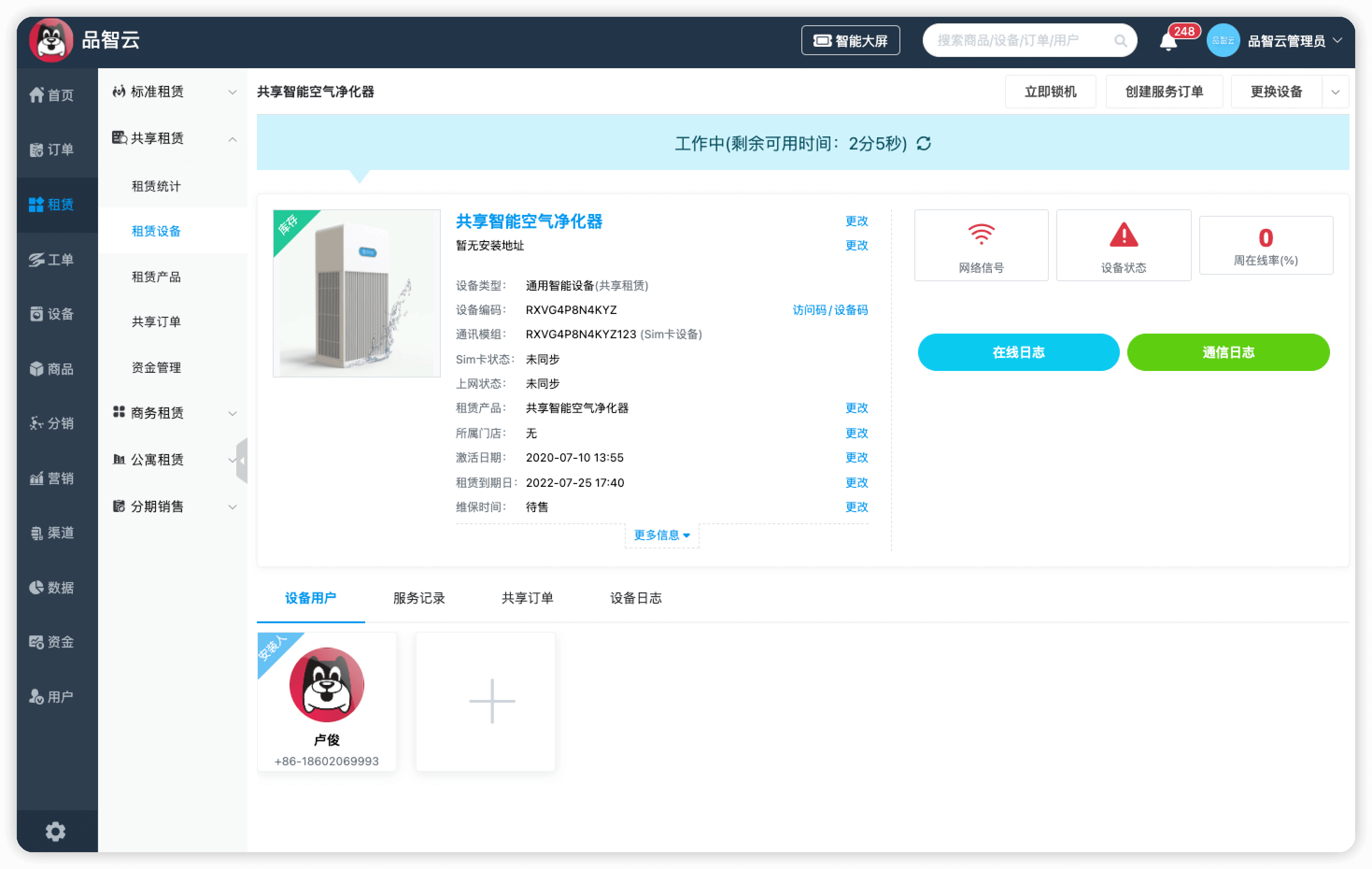The width and height of the screenshot is (1372, 869).
Task: Open the 设备状态 warning status card
Action: 1123,245
